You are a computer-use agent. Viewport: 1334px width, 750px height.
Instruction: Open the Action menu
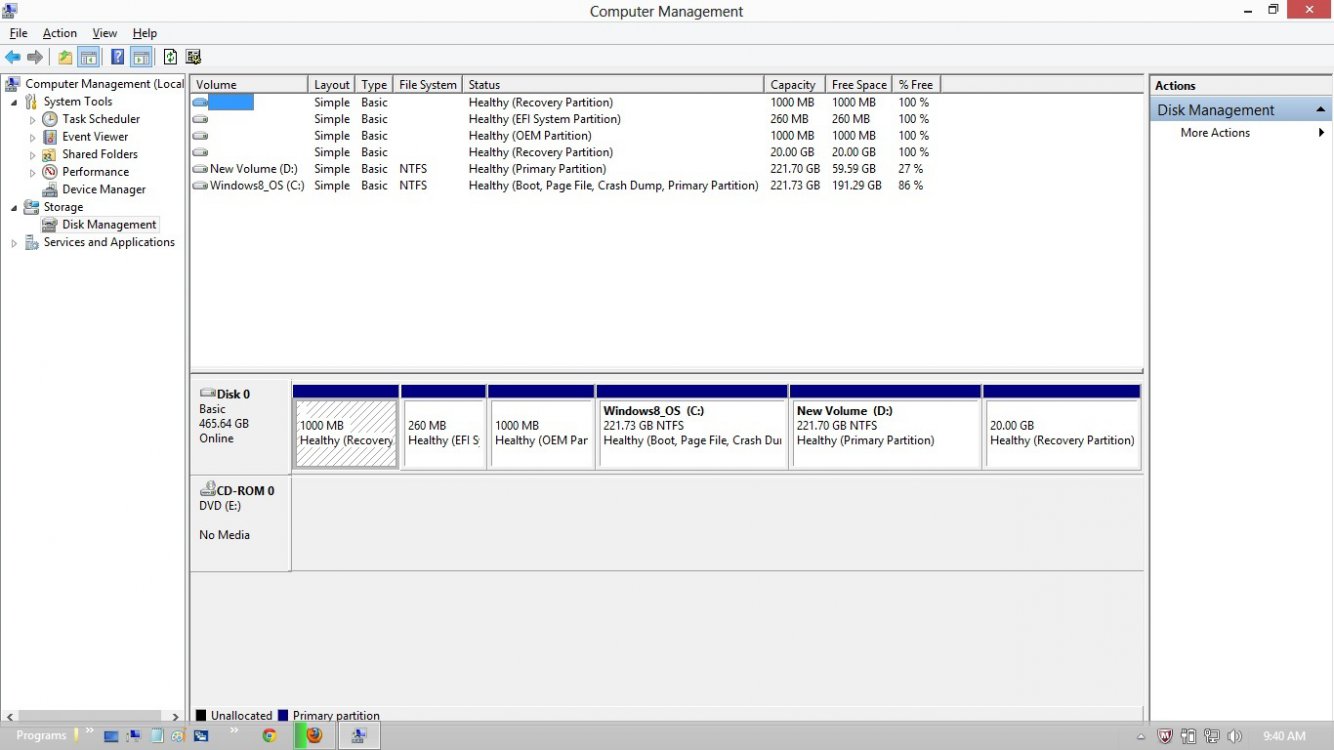tap(60, 33)
